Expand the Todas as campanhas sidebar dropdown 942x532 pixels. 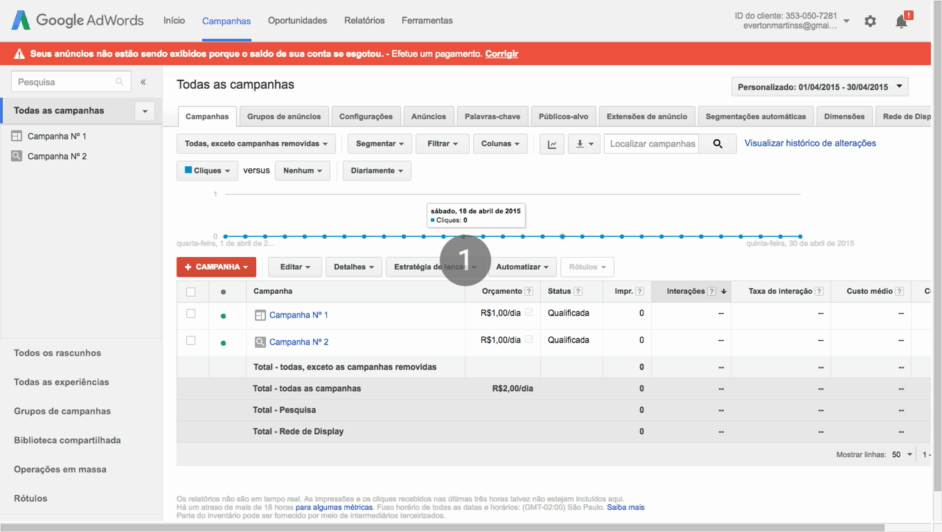(145, 111)
